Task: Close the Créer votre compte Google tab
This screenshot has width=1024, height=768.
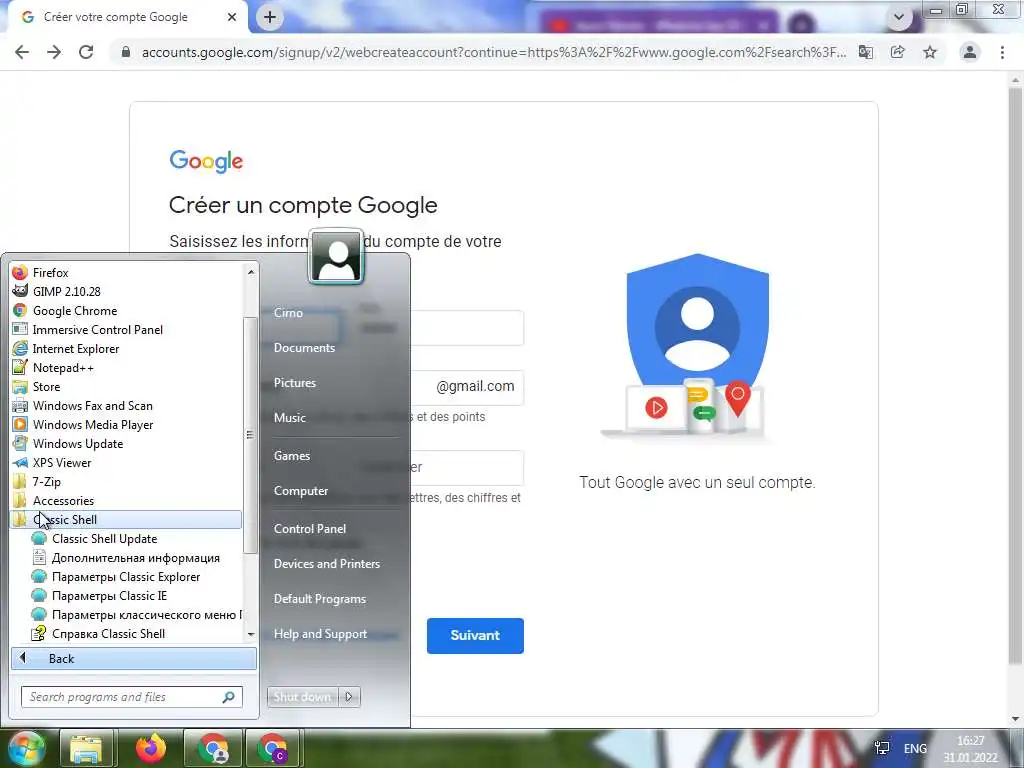Action: pyautogui.click(x=232, y=17)
